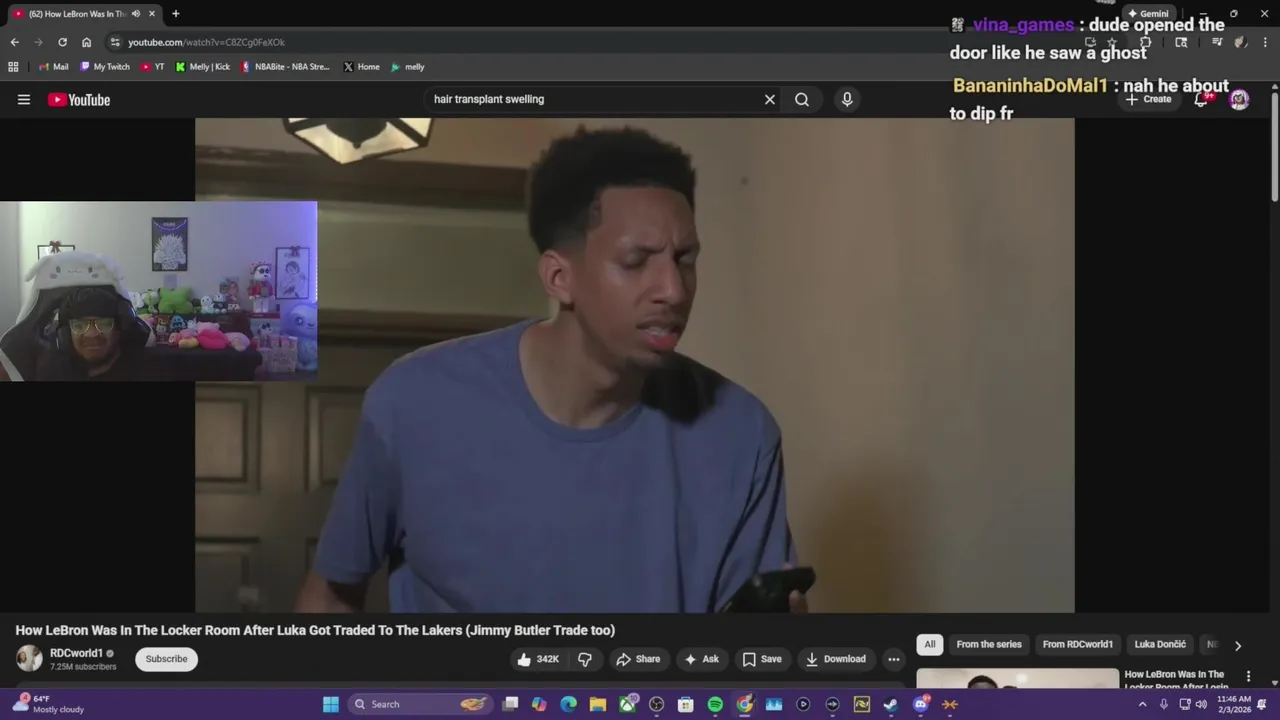
Task: Open the Gemini button in Chrome
Action: (x=1148, y=14)
